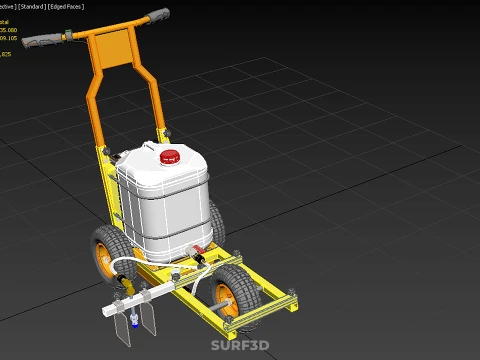
Task: Open the Standard viewport shading menu
Action: pos(32,7)
